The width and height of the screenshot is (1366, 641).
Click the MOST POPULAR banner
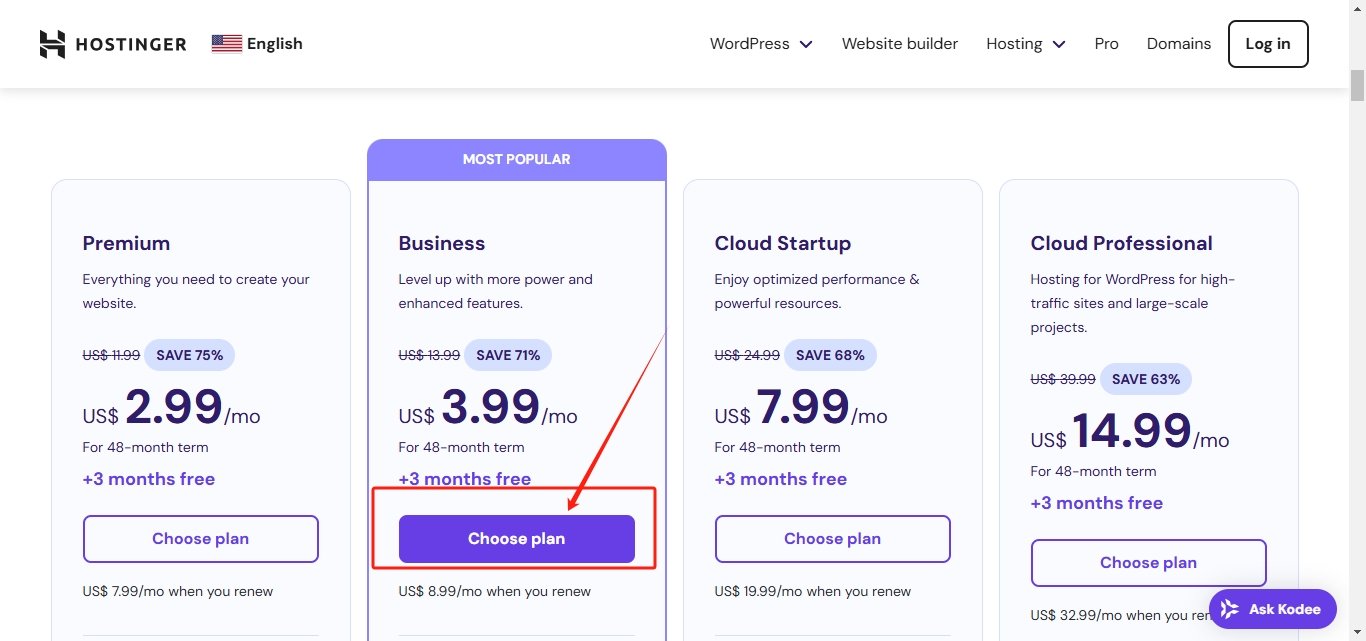[x=516, y=160]
